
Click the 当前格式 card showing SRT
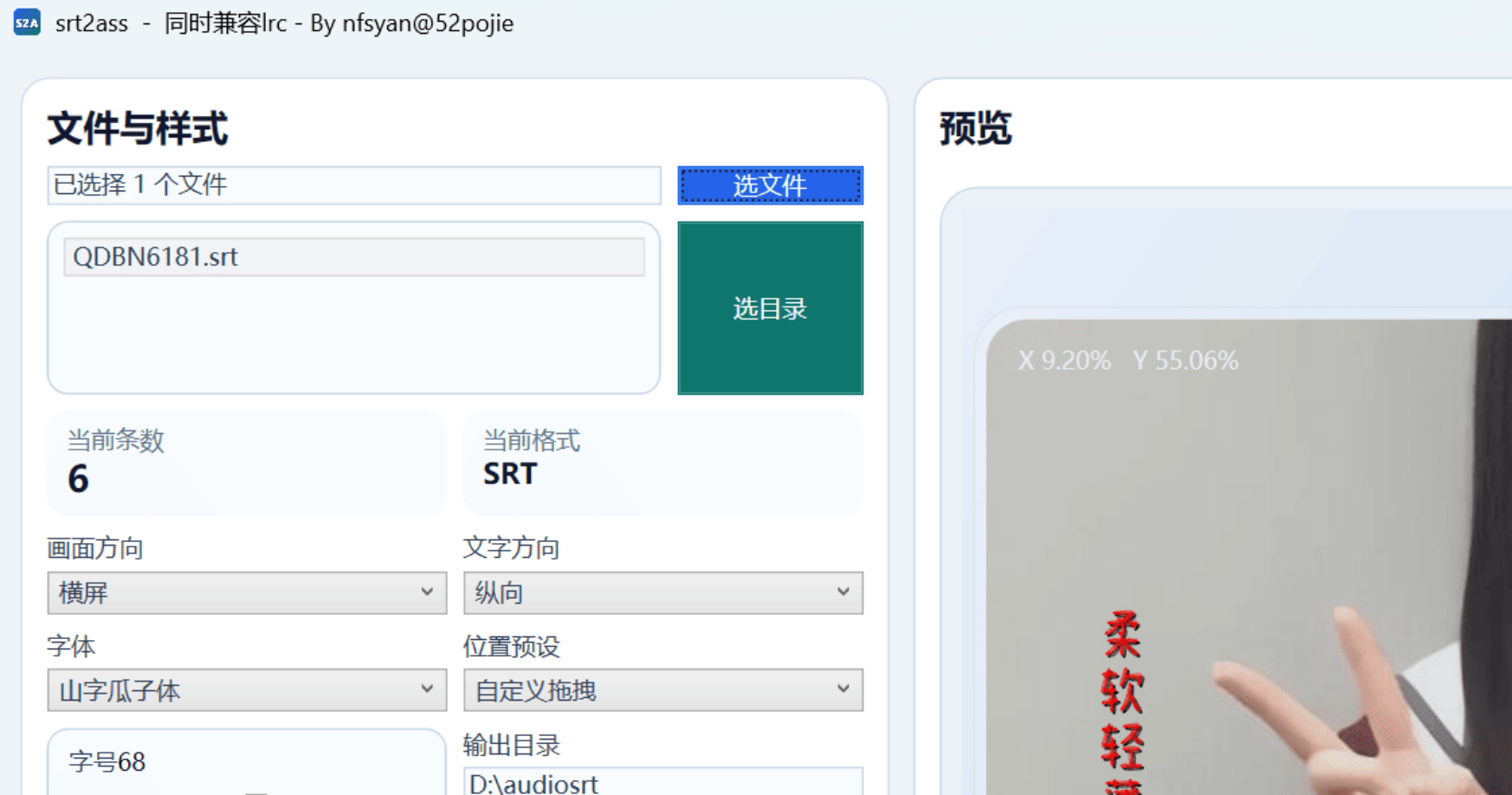(x=662, y=463)
